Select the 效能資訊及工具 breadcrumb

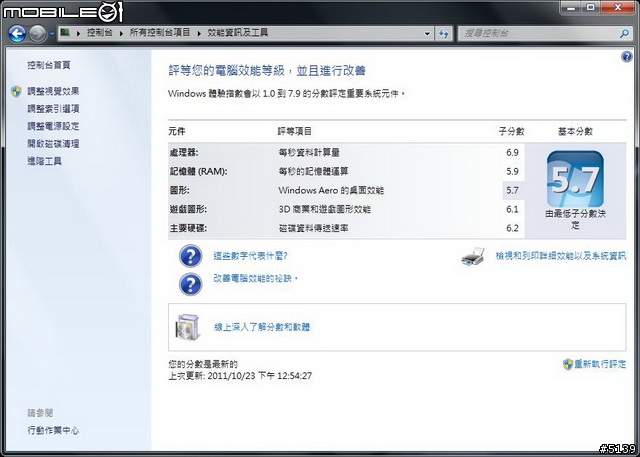point(238,33)
